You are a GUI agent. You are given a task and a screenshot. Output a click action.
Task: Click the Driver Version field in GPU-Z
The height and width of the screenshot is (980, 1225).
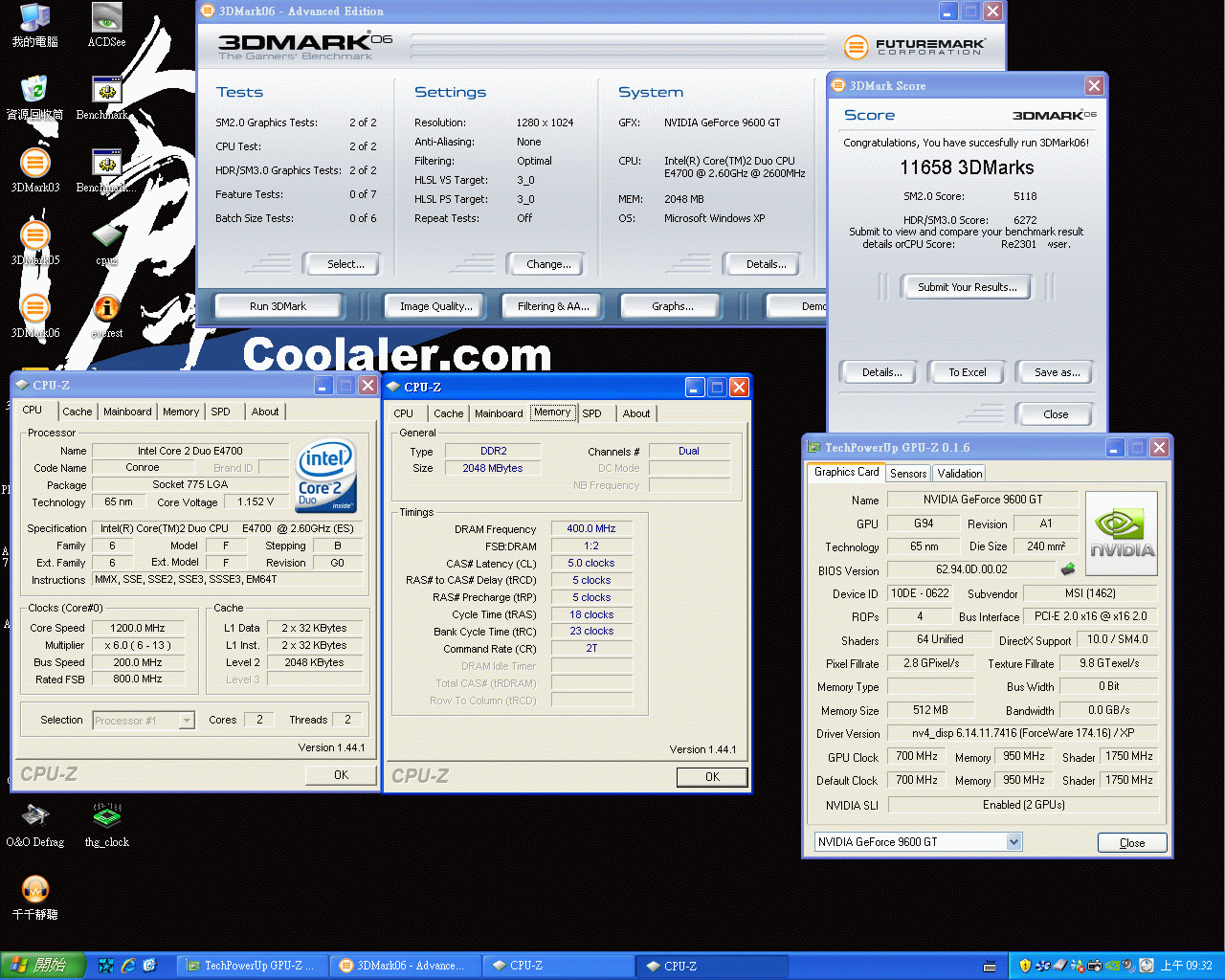pos(1023,733)
